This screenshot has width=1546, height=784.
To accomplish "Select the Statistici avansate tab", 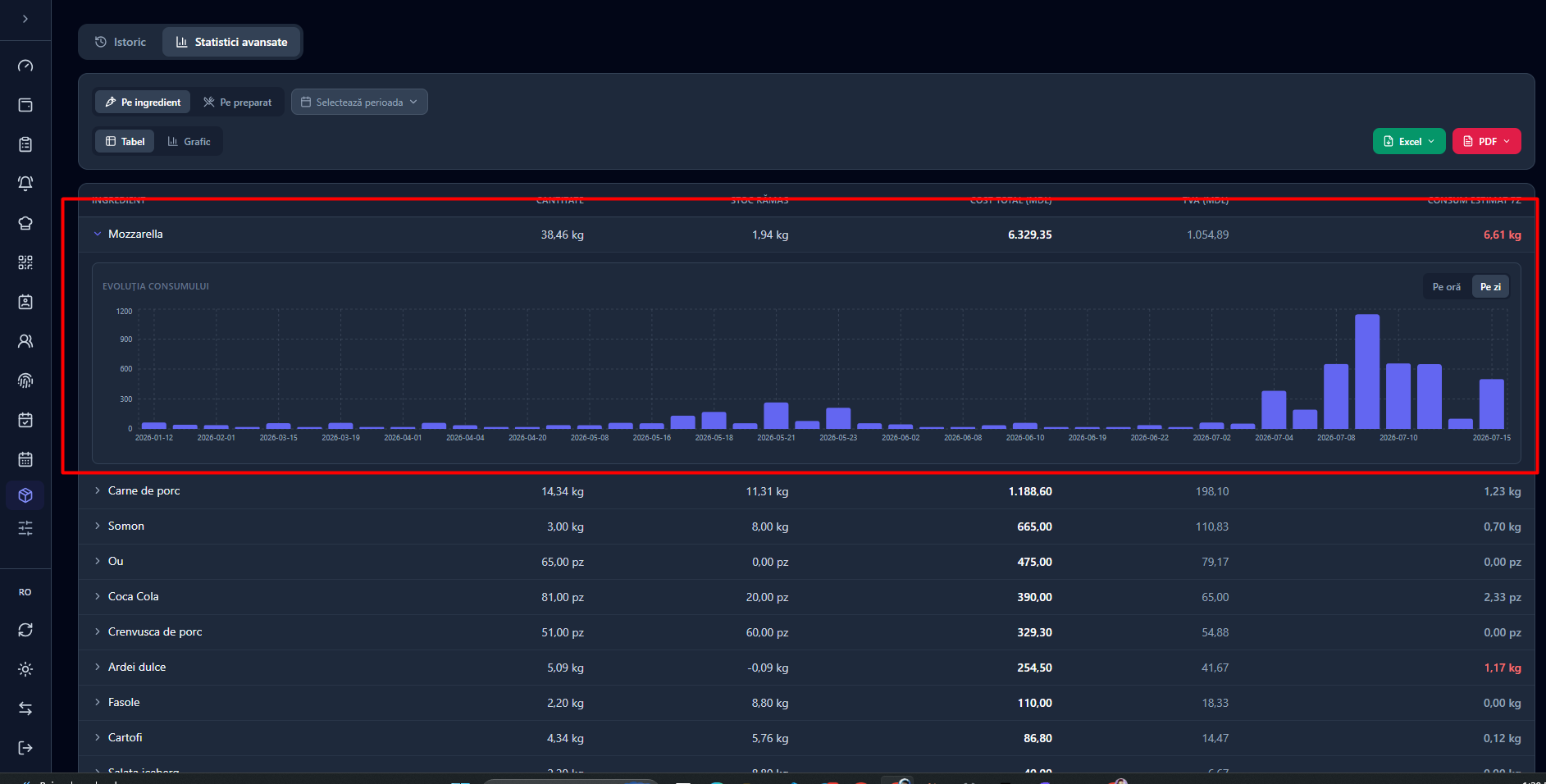I will (232, 42).
